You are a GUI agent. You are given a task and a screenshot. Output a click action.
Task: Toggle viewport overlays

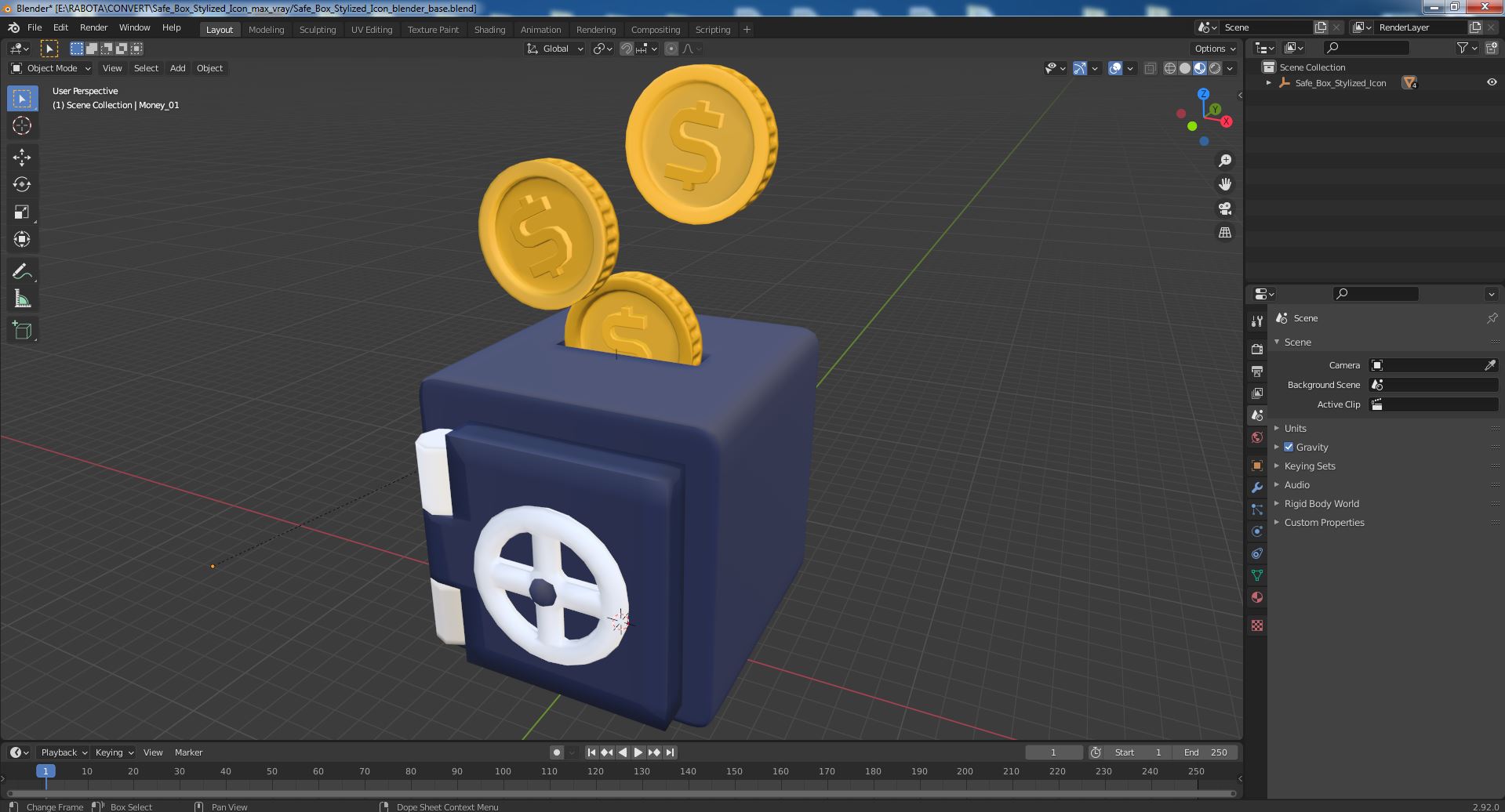pos(1115,68)
